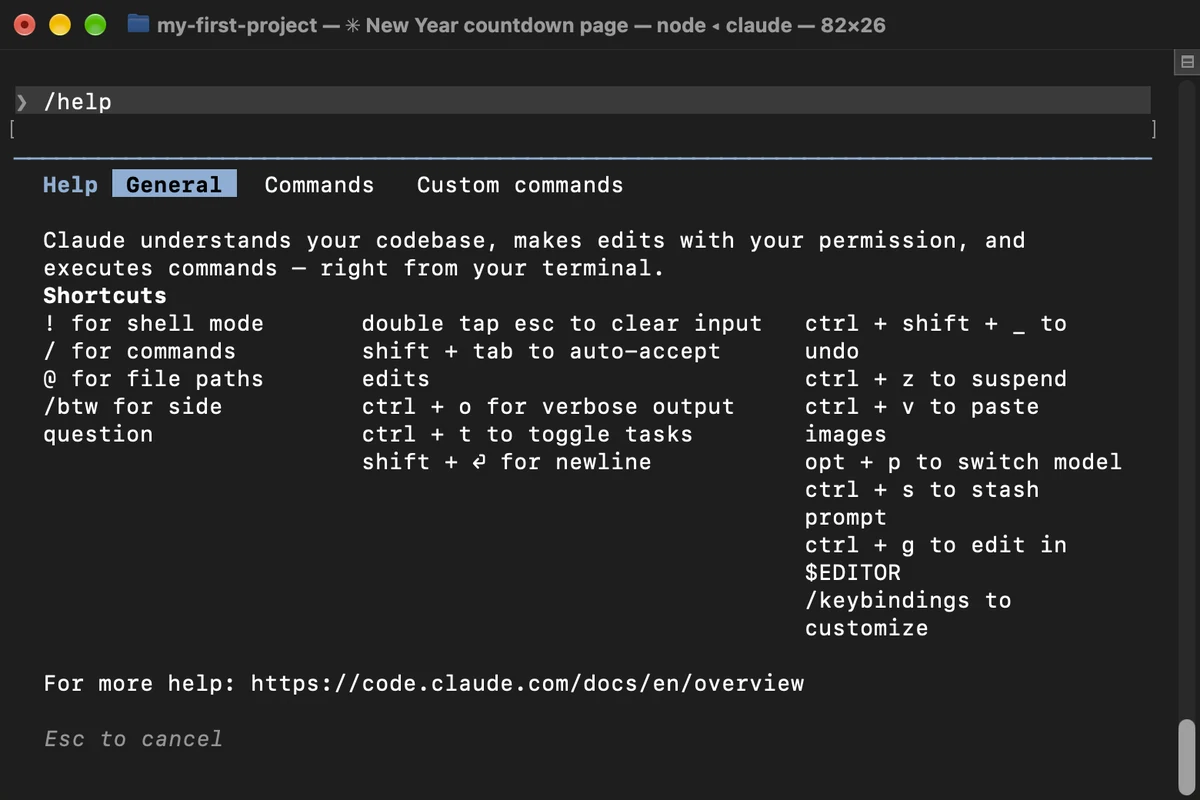Click '/ for commands' shortcut text
The image size is (1200, 800).
pyautogui.click(x=139, y=352)
